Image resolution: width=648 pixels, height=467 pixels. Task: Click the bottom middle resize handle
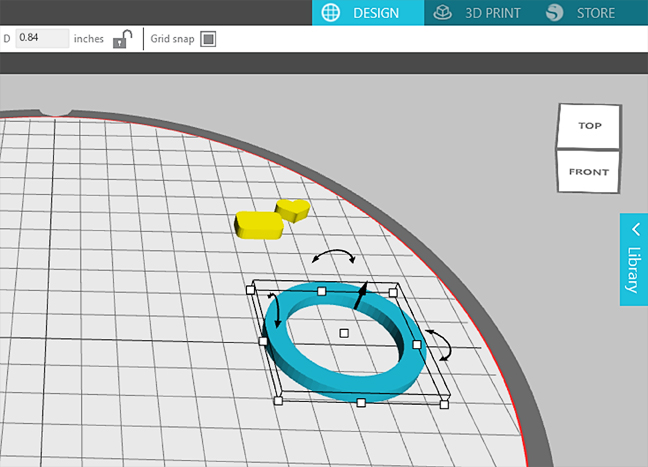[x=361, y=403]
